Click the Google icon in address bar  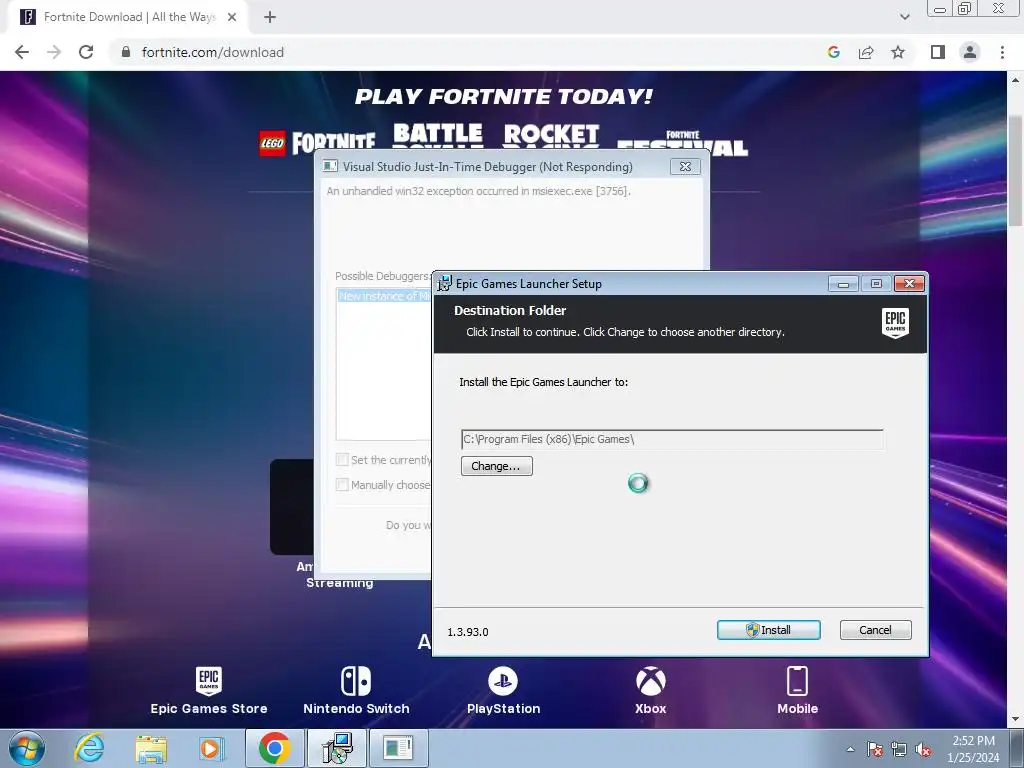click(x=833, y=52)
